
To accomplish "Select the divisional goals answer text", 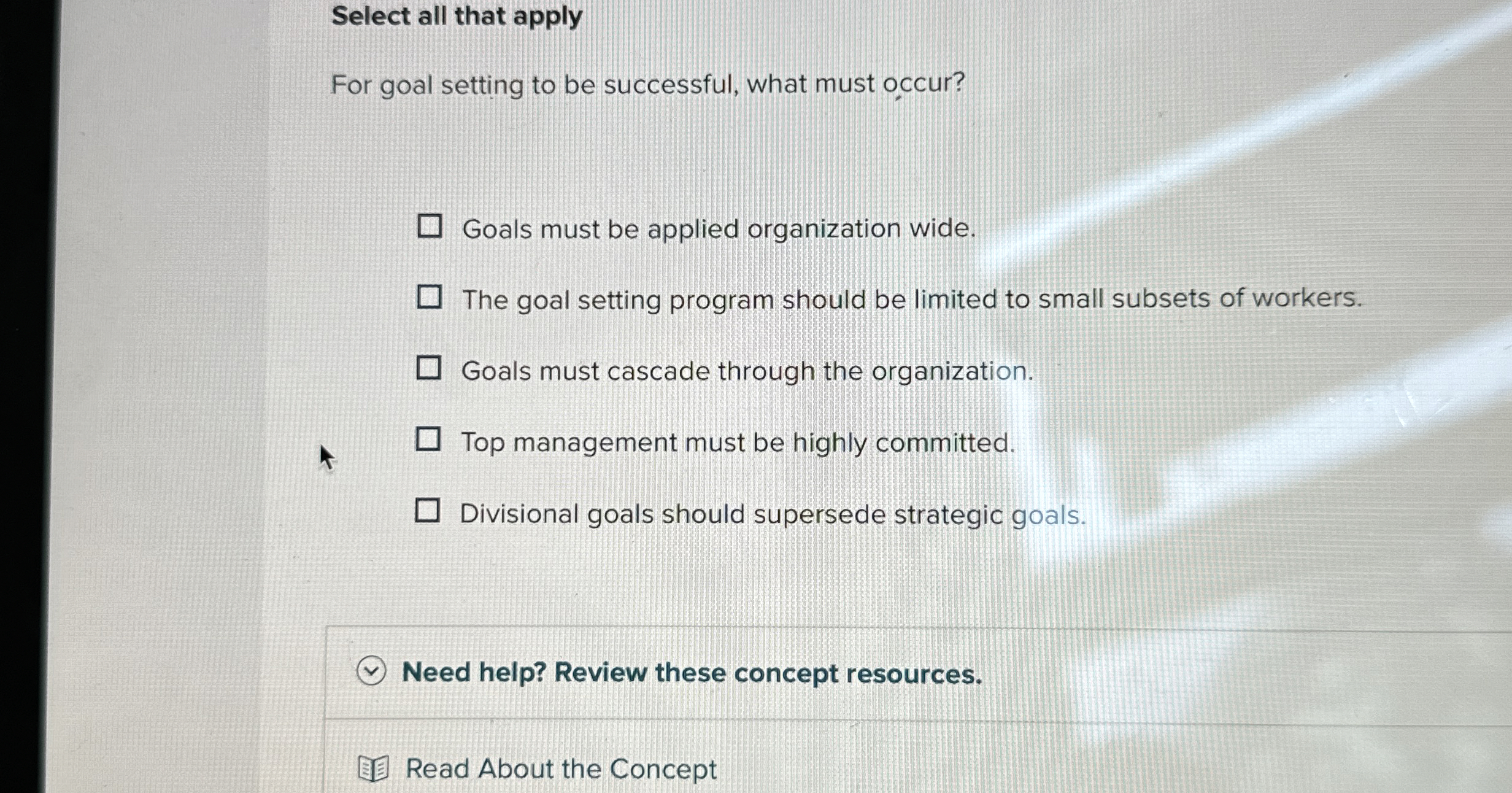I will click(771, 514).
